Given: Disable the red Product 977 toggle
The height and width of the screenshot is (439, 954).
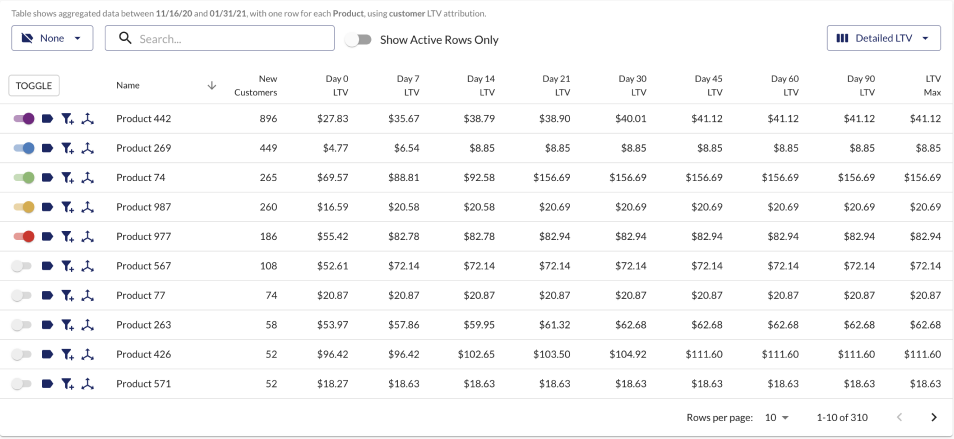Looking at the screenshot, I should (24, 237).
